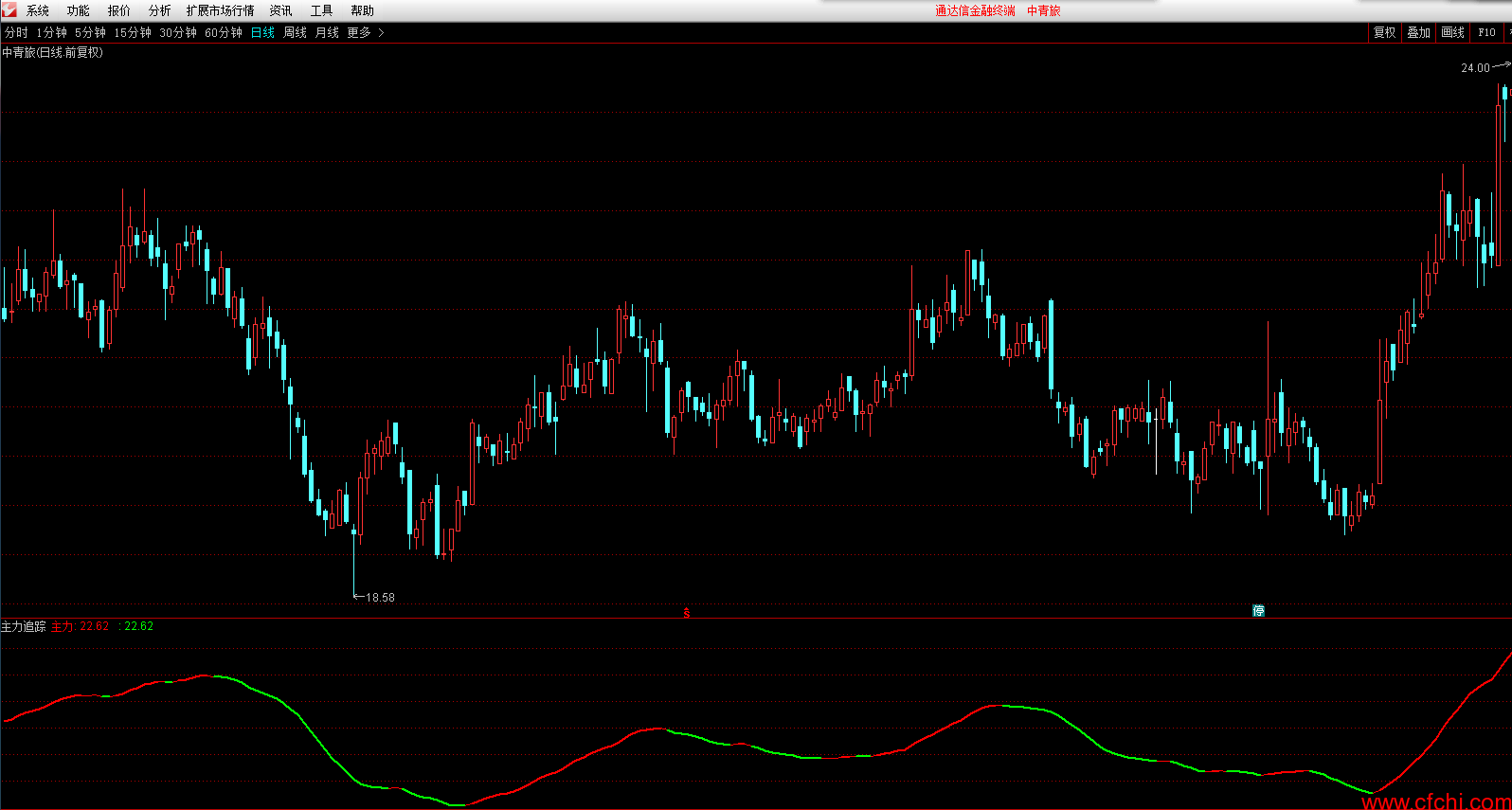The height and width of the screenshot is (810, 1512).
Task: Open the 帮助 menu
Action: click(363, 10)
